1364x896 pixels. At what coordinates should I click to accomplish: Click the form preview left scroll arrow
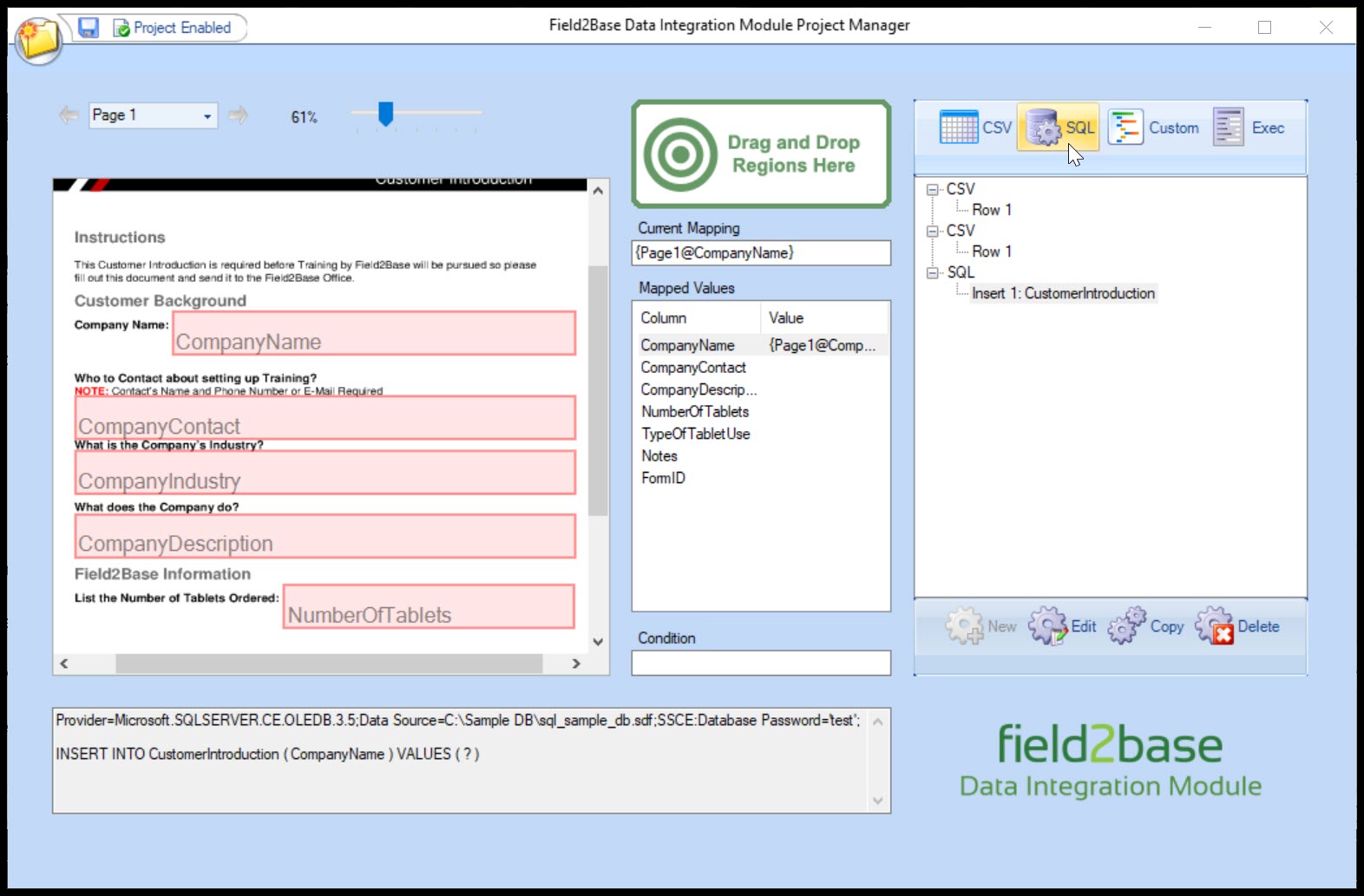pos(63,664)
